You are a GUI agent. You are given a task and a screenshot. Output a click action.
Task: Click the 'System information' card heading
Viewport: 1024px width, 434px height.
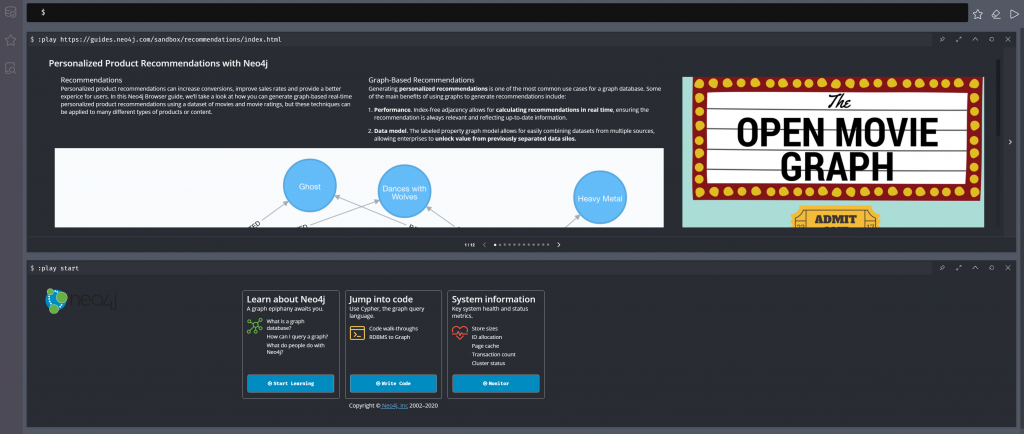click(494, 299)
